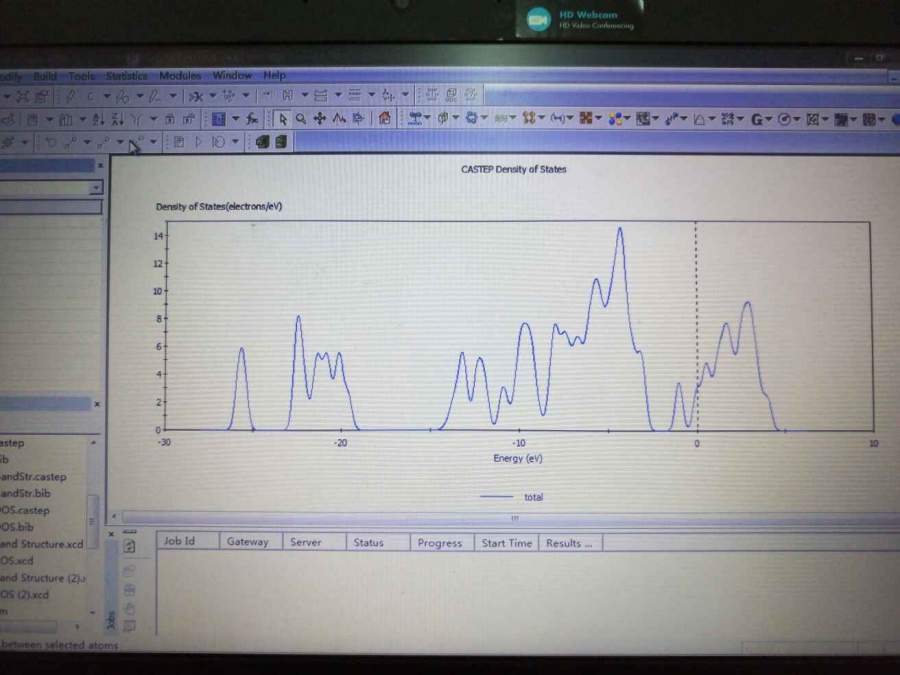
Task: Open the Build menu
Action: pyautogui.click(x=45, y=76)
